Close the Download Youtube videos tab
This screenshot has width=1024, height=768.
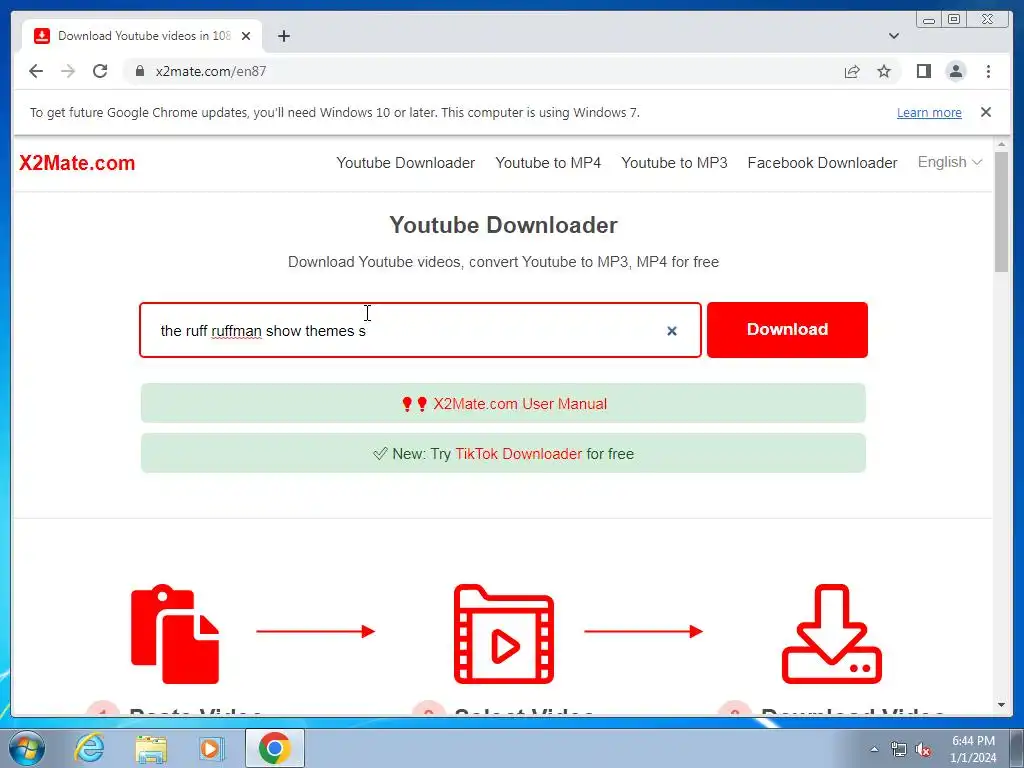[x=246, y=36]
